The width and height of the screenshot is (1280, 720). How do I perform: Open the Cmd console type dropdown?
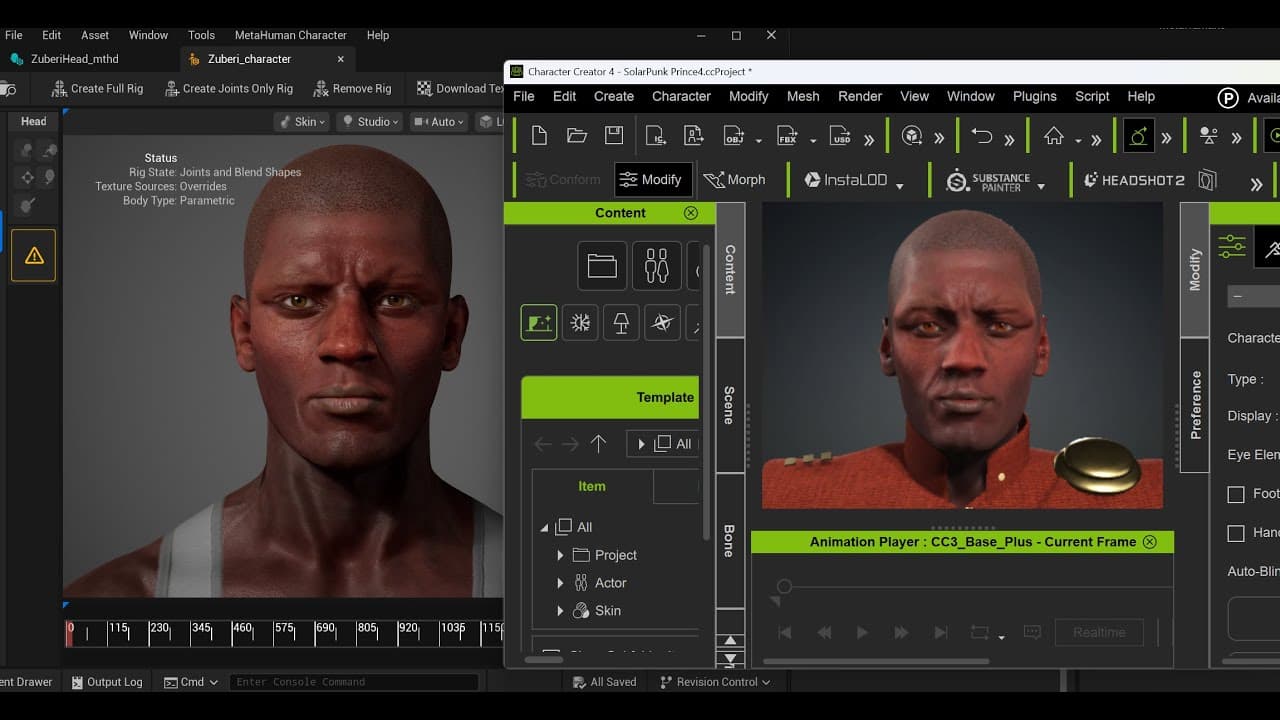point(192,682)
